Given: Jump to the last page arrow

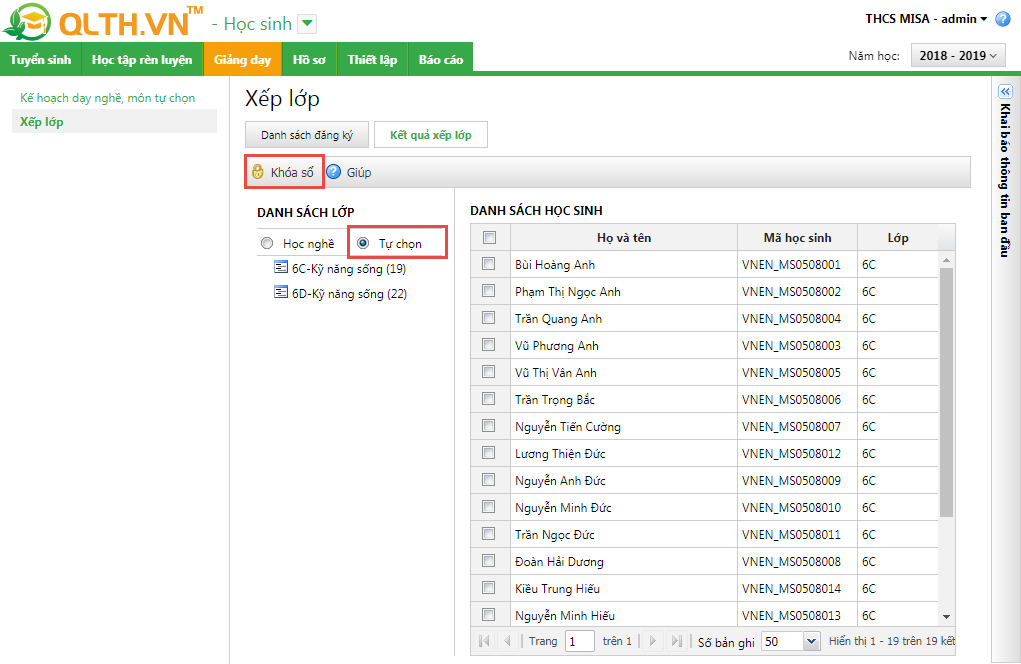Looking at the screenshot, I should [676, 641].
